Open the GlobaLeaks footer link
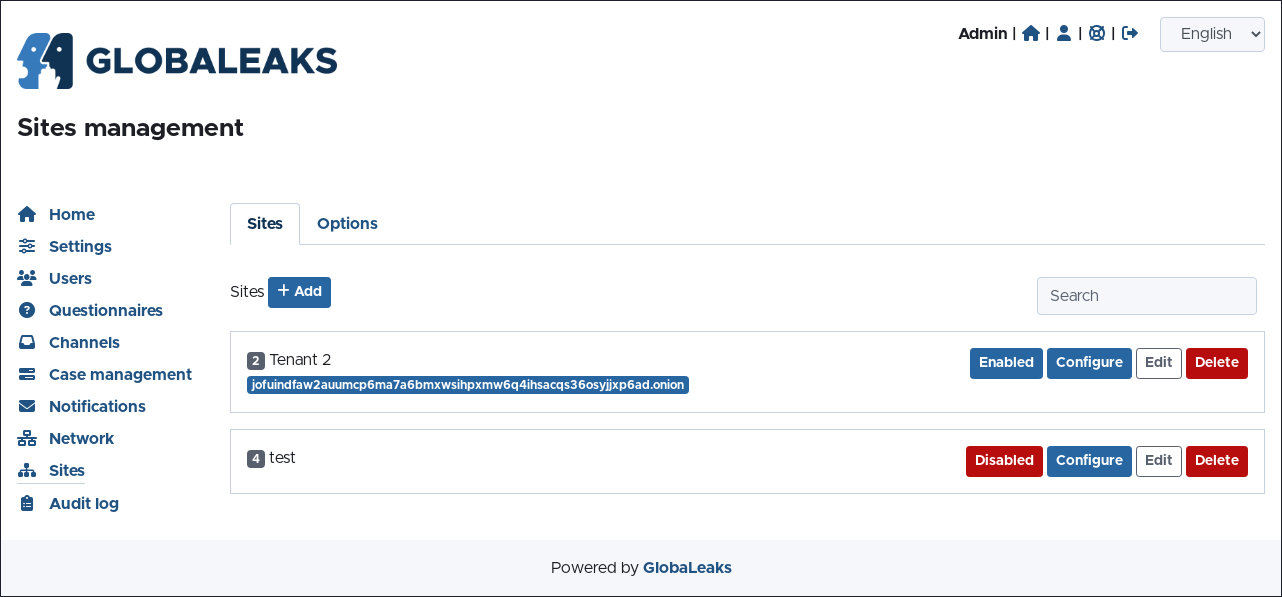This screenshot has width=1282, height=597. click(687, 568)
